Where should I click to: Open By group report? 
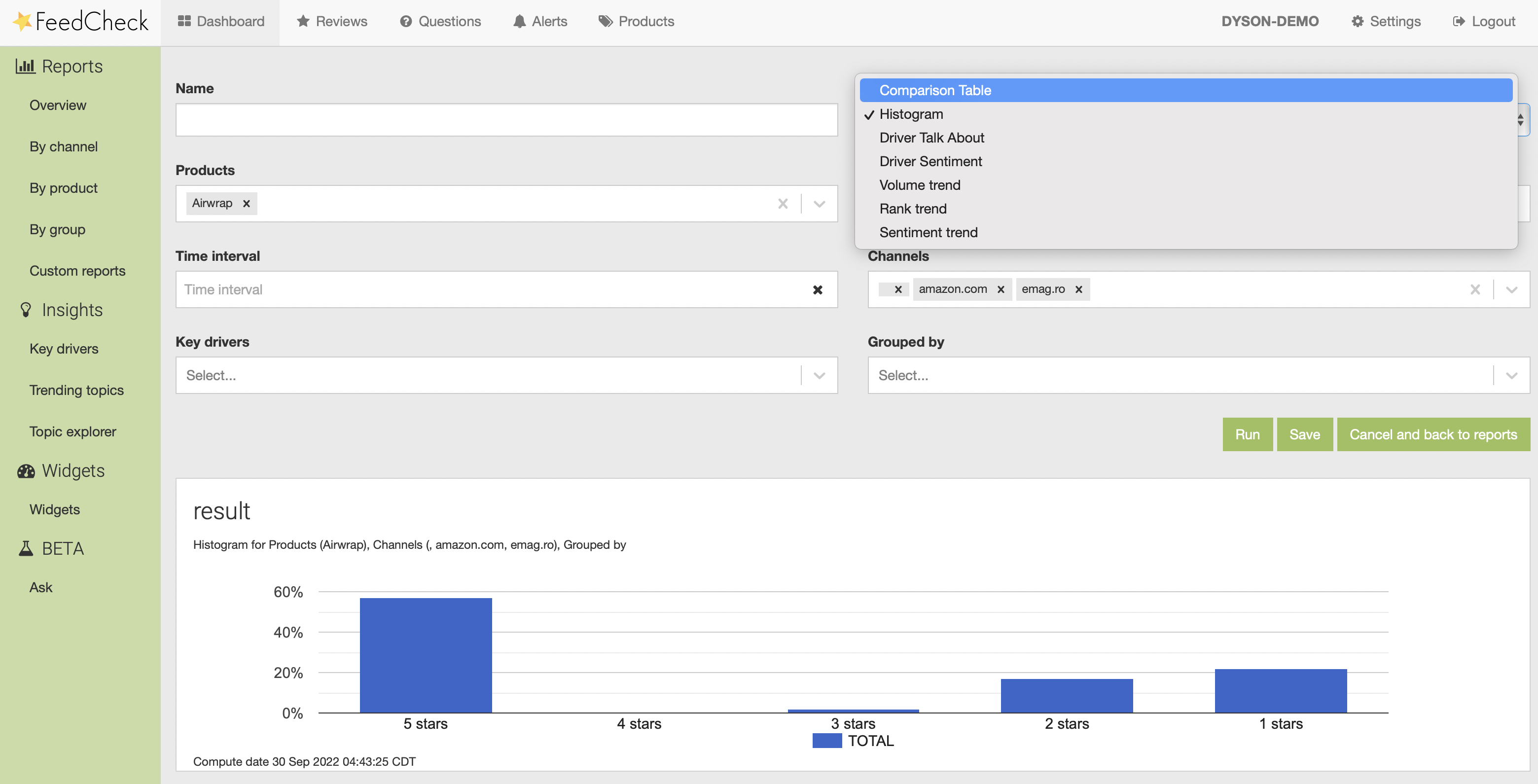coord(57,229)
